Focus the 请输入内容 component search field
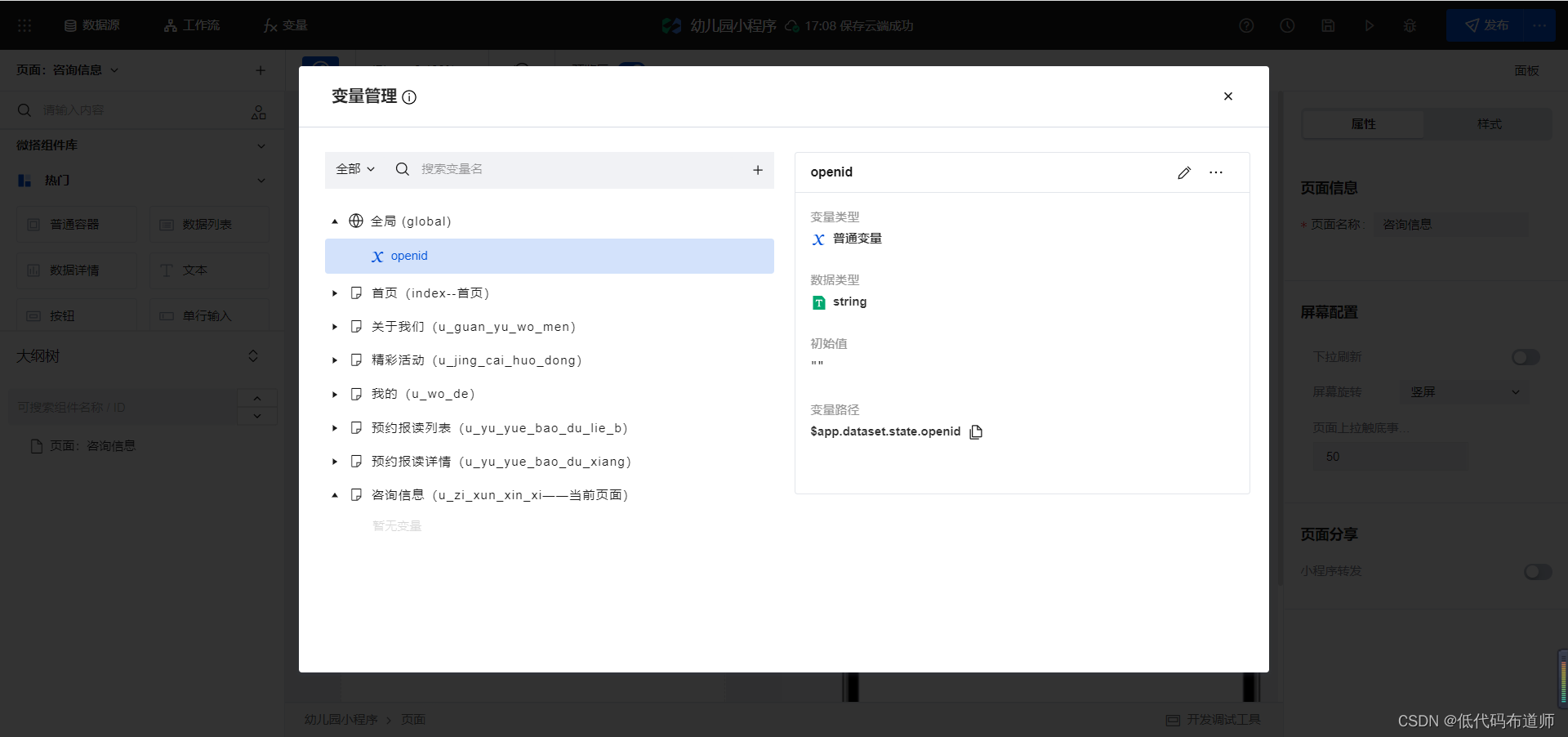Screen dimensions: 1568x737 click(131, 109)
